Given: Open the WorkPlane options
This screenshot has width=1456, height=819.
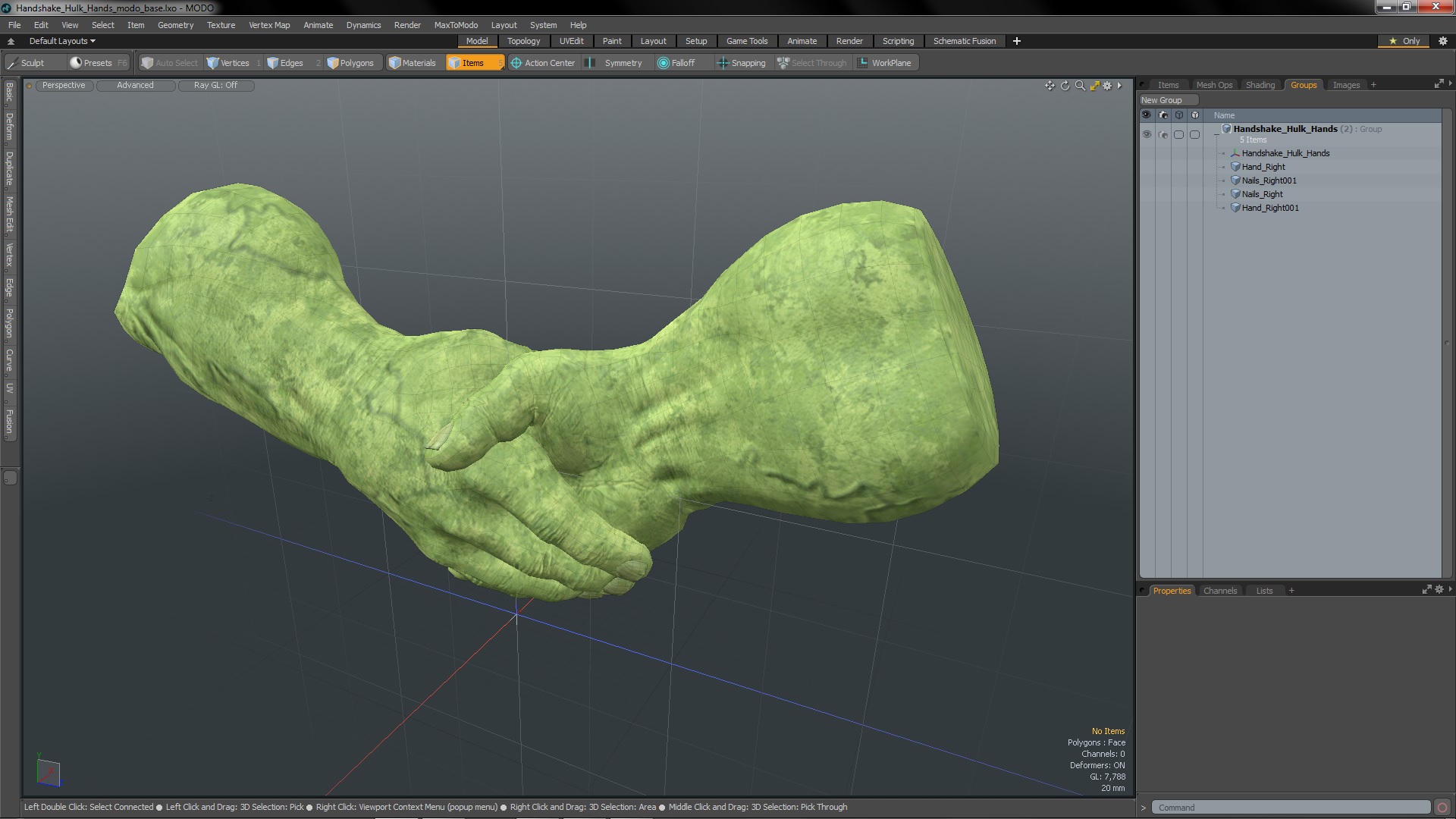Looking at the screenshot, I should (885, 63).
